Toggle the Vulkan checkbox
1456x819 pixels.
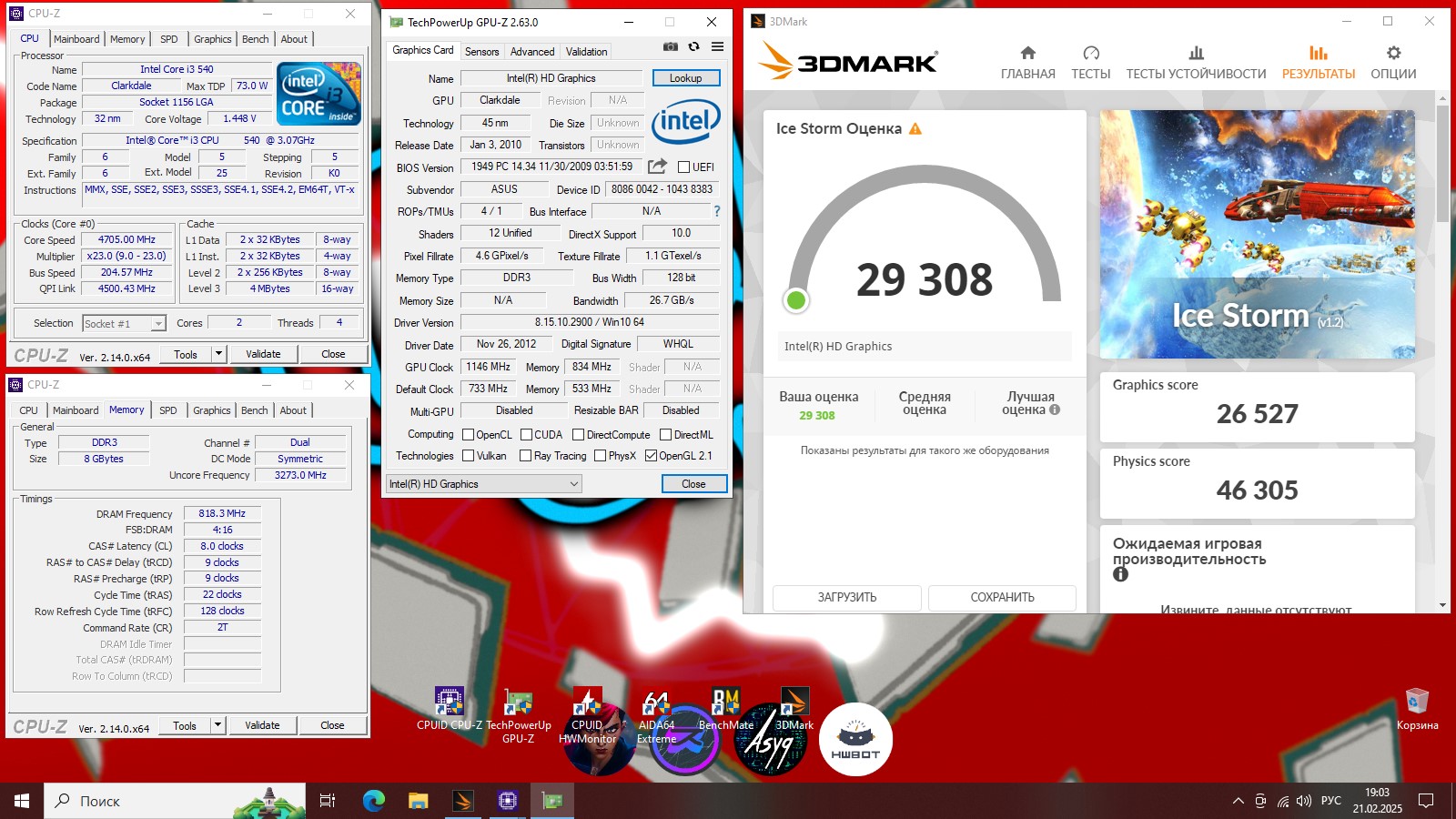coord(469,456)
